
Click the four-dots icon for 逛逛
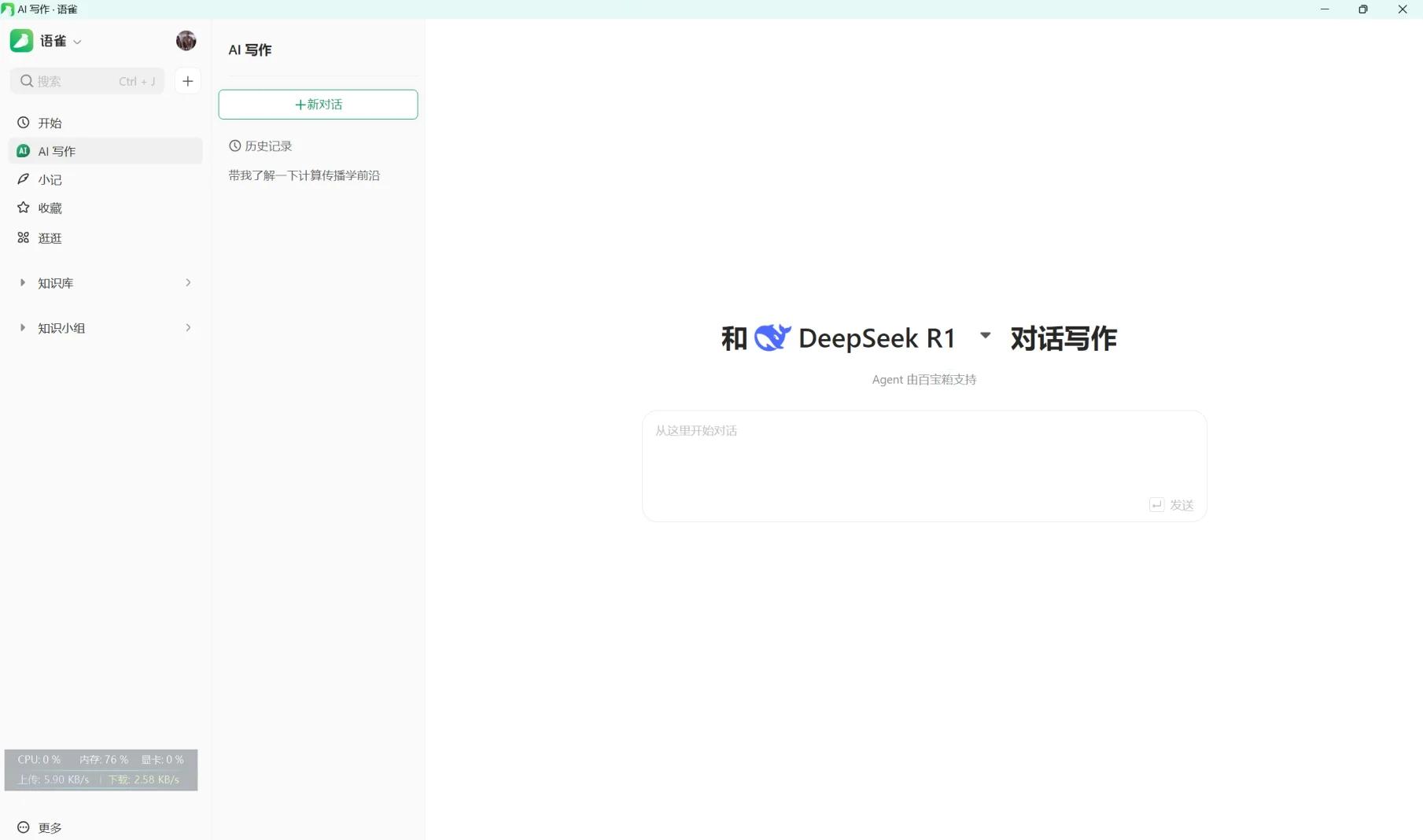click(24, 238)
